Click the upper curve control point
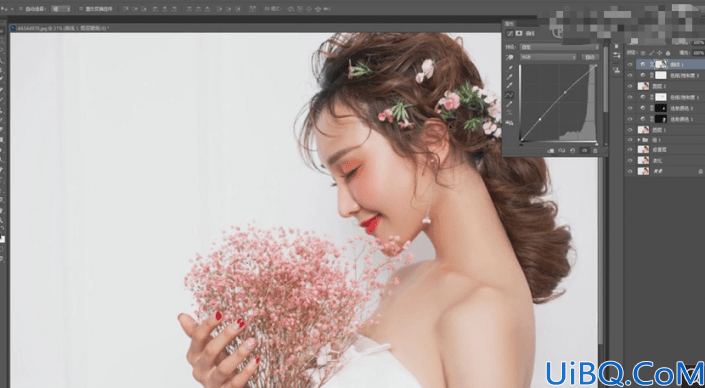The height and width of the screenshot is (388, 705). [565, 92]
